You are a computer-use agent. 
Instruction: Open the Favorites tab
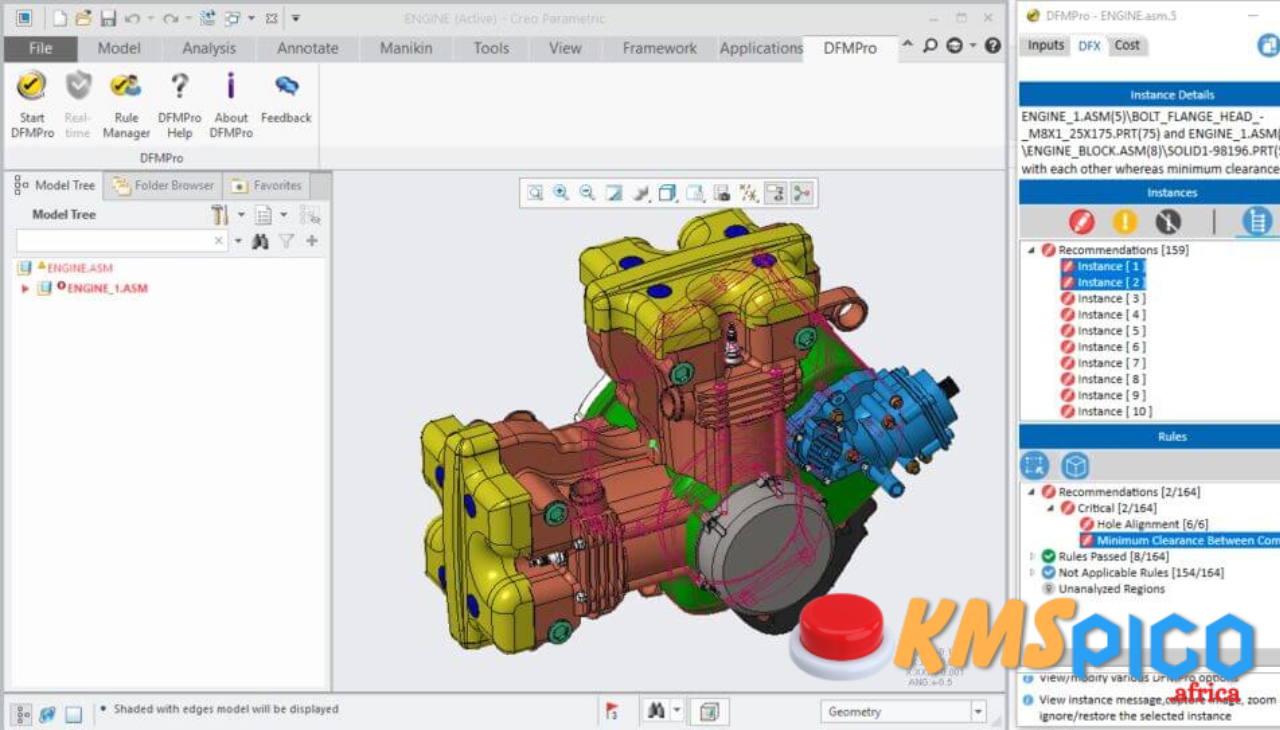[x=266, y=185]
